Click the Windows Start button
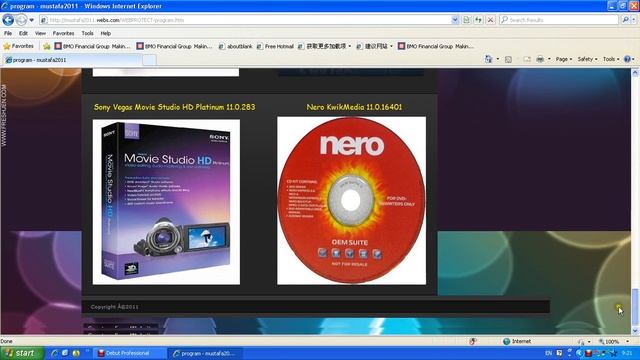The height and width of the screenshot is (360, 640). [21, 353]
